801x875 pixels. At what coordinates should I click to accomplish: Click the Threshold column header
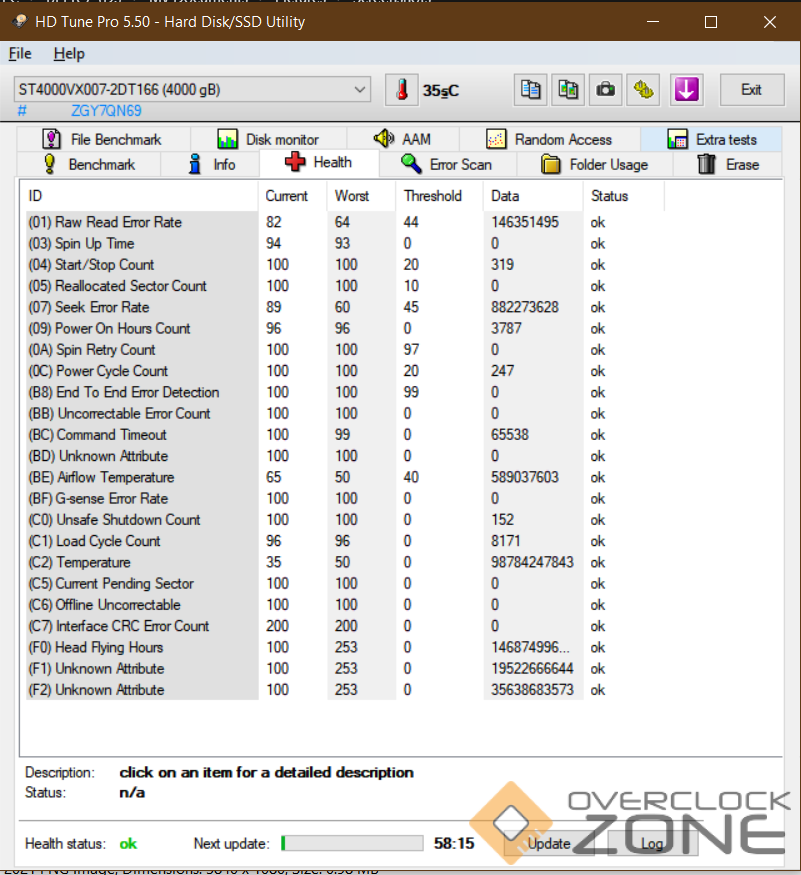[439, 196]
